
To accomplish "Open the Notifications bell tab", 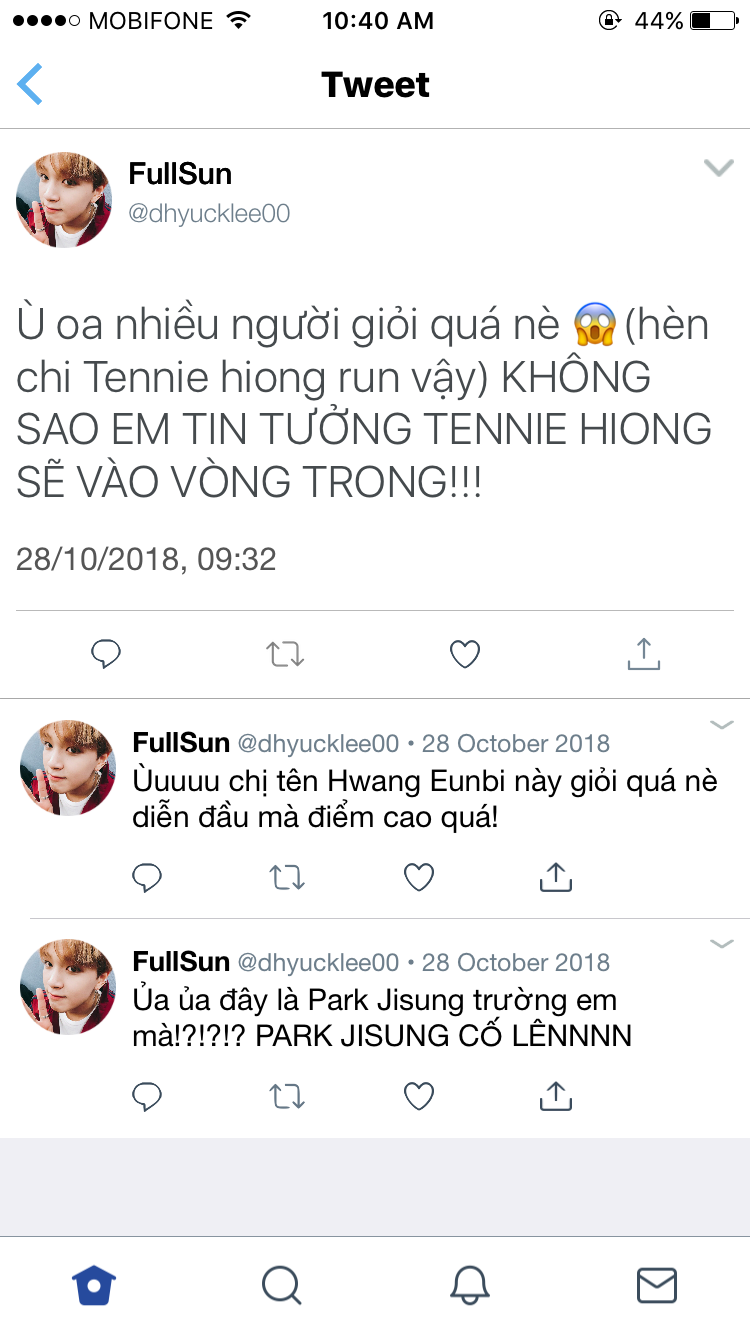I will pyautogui.click(x=469, y=1285).
